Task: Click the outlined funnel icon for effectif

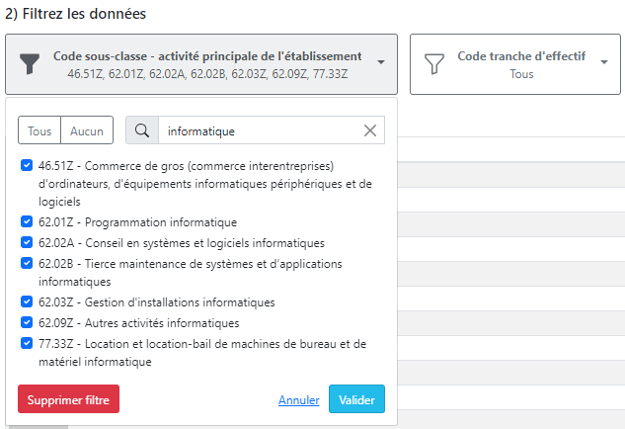Action: point(433,65)
